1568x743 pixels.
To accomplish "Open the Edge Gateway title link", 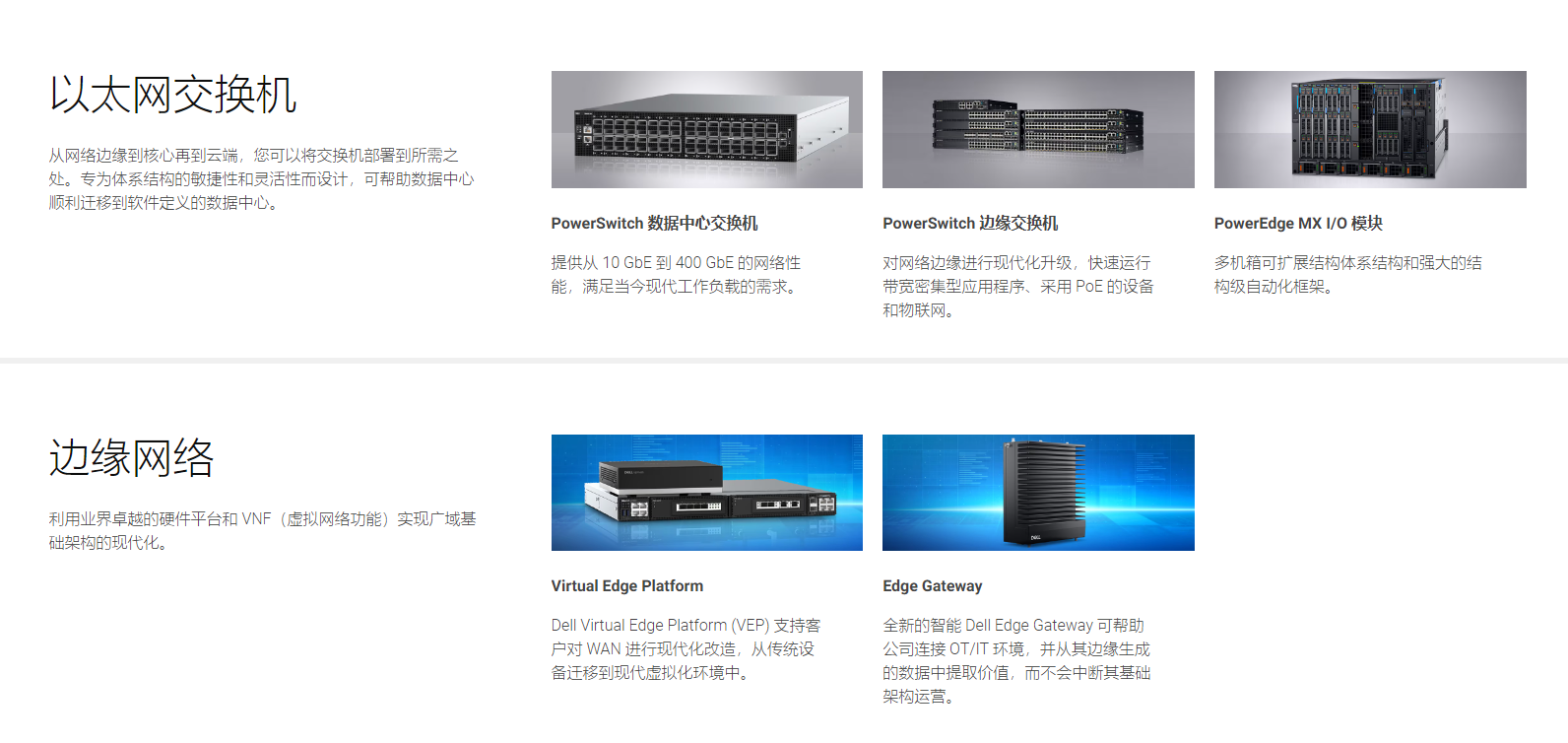I will [933, 586].
